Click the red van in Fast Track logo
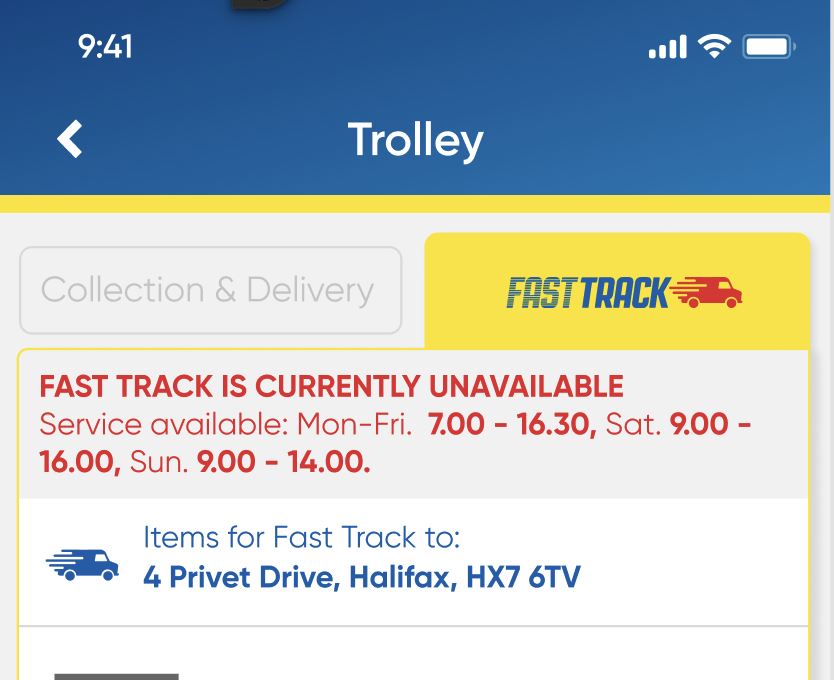The height and width of the screenshot is (680, 834). (x=708, y=292)
